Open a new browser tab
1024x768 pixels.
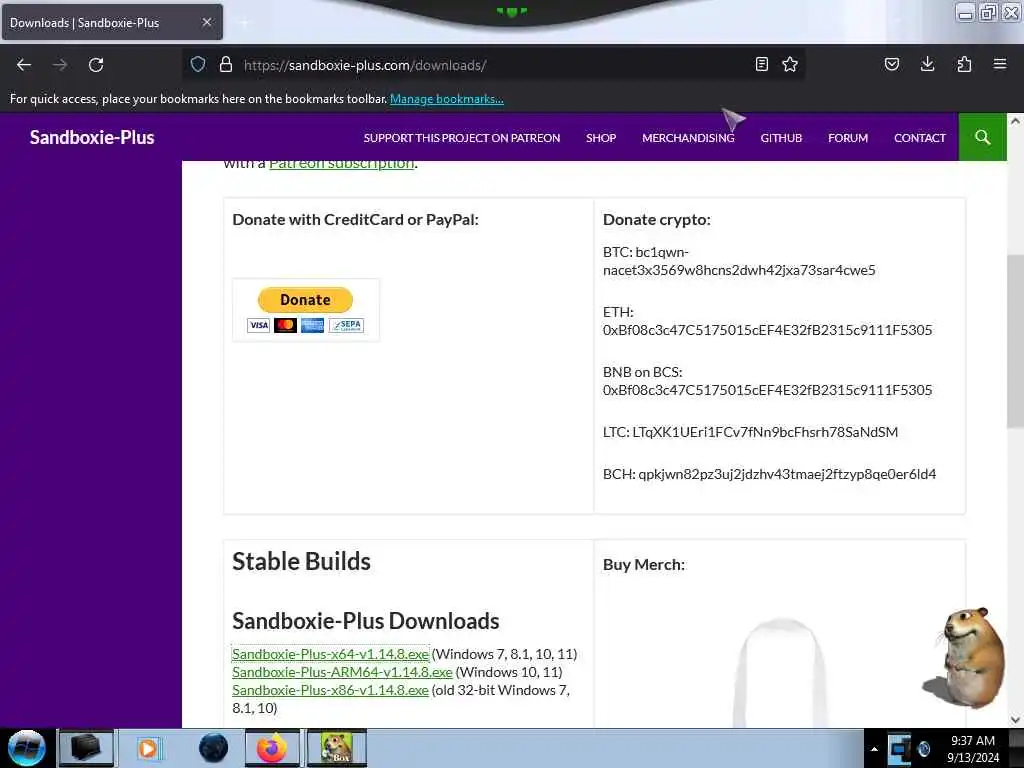pyautogui.click(x=244, y=23)
